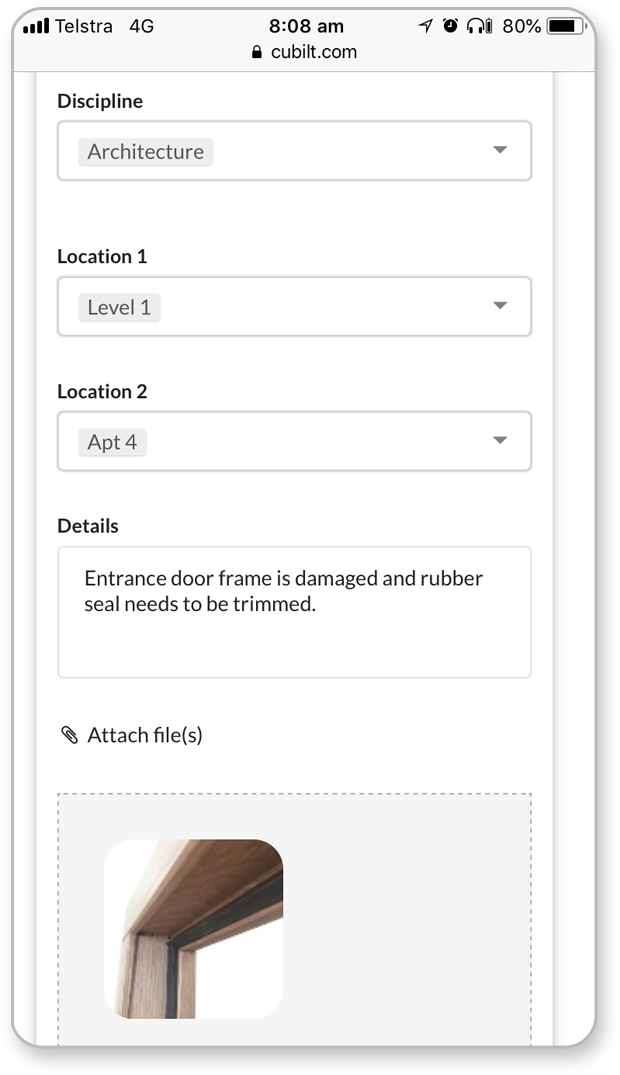620x1075 pixels.
Task: Click the Attach file(s) link
Action: coord(145,736)
